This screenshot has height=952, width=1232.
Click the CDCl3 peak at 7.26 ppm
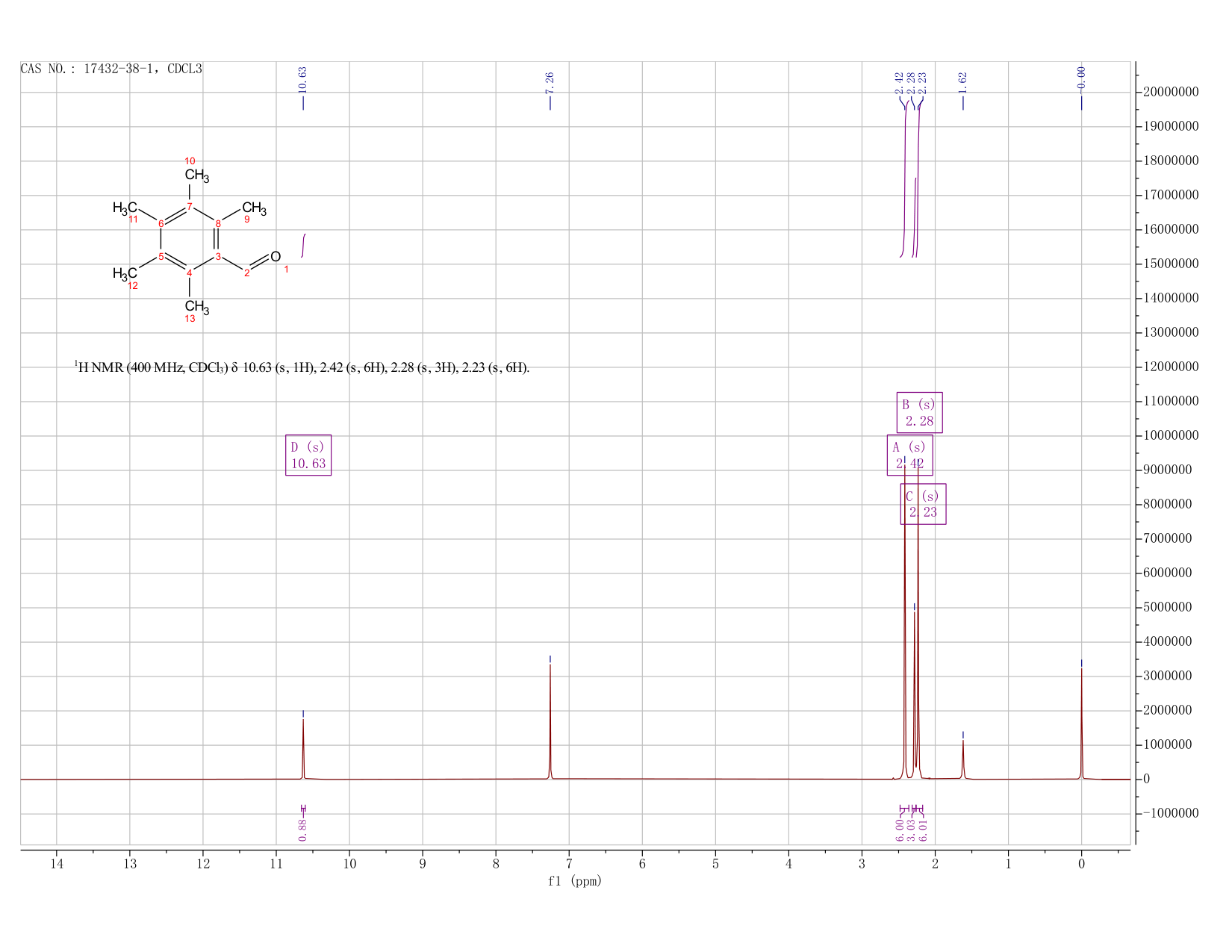550,721
